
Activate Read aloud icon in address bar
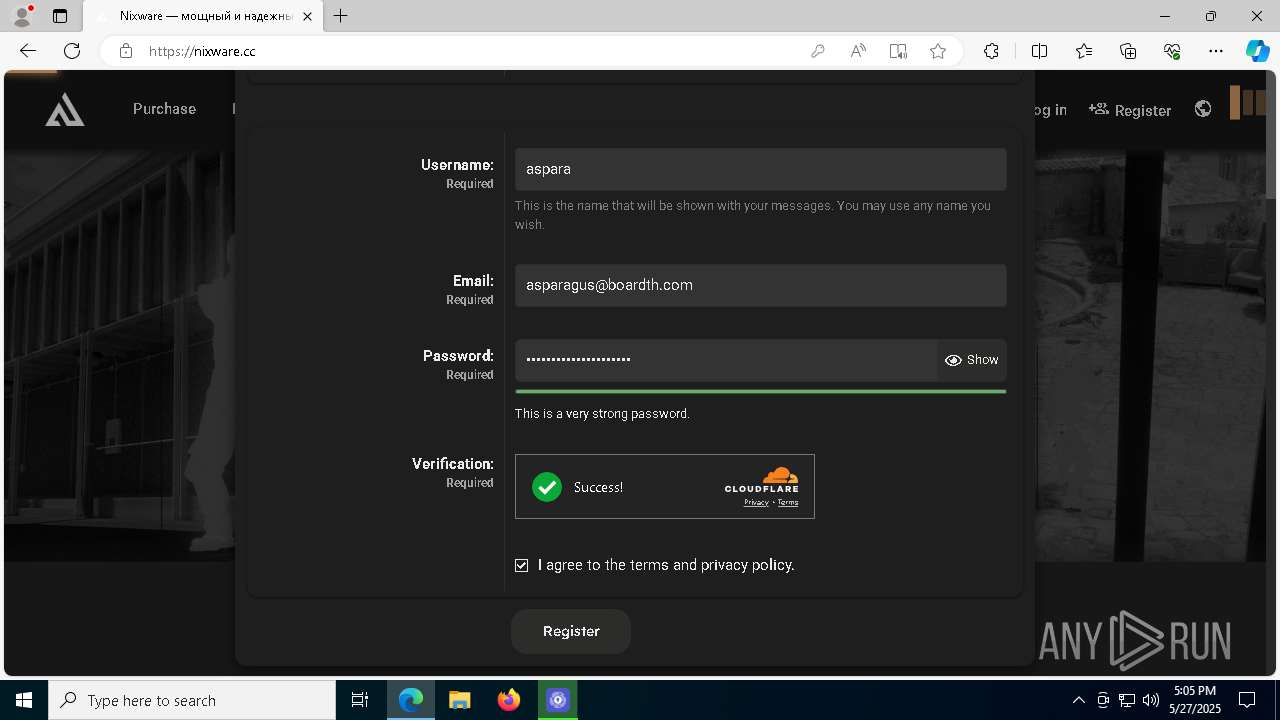click(858, 51)
